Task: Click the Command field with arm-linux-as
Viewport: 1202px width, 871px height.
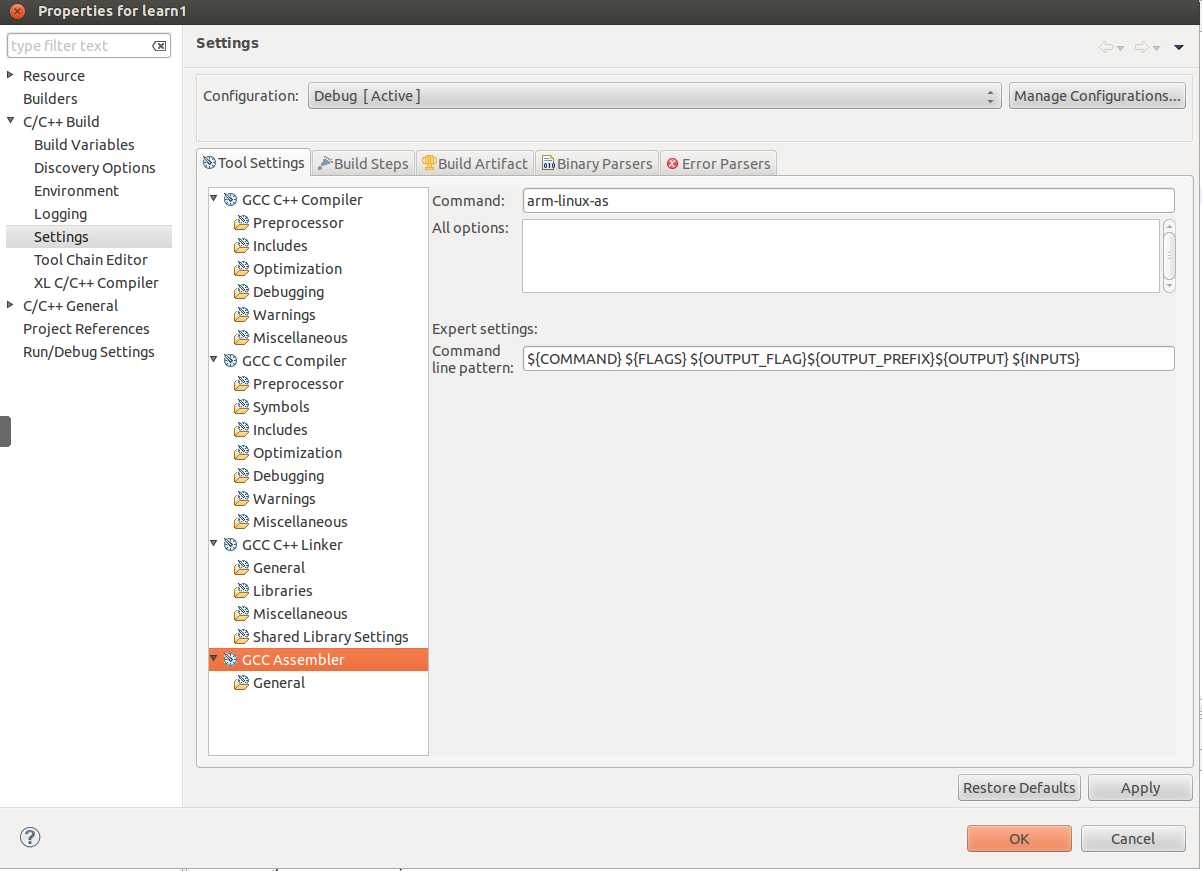Action: click(x=848, y=201)
